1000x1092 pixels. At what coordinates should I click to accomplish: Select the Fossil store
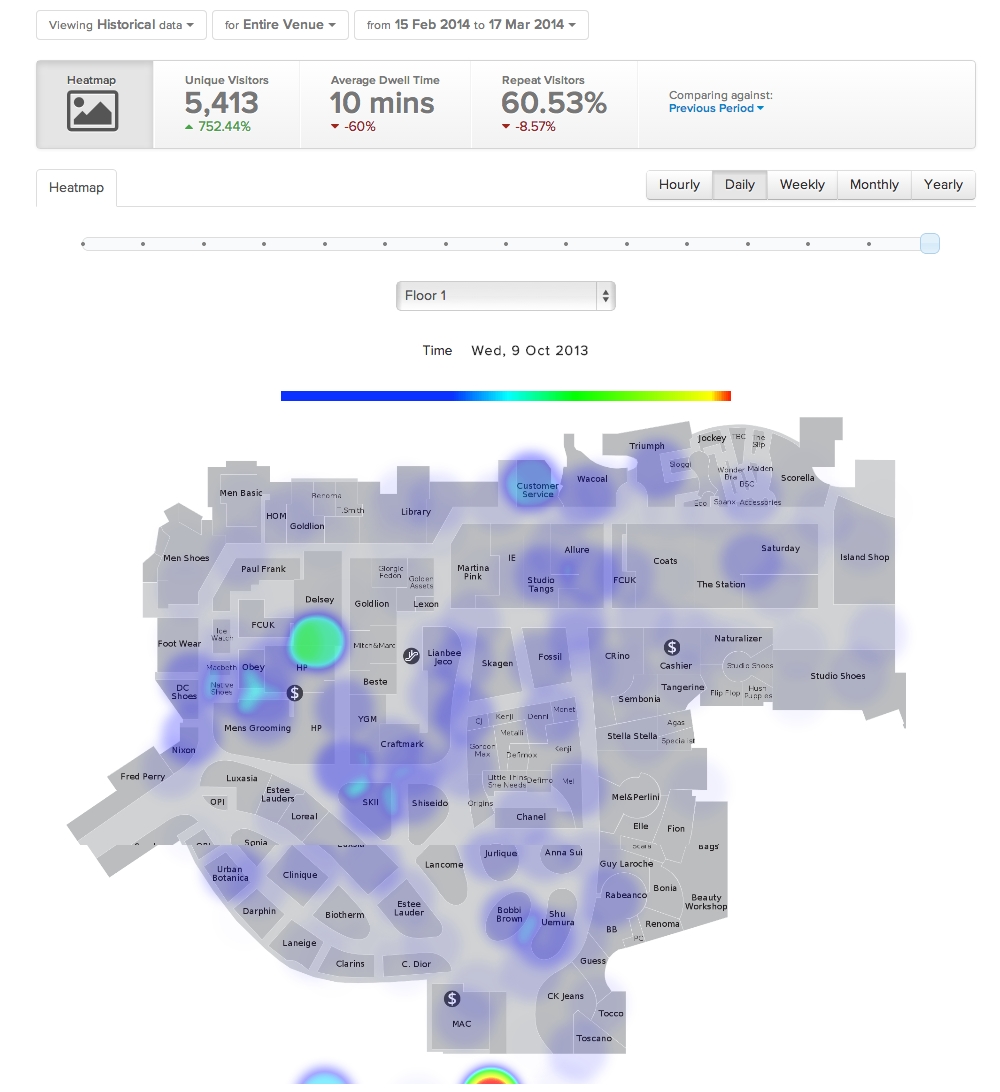pos(549,657)
